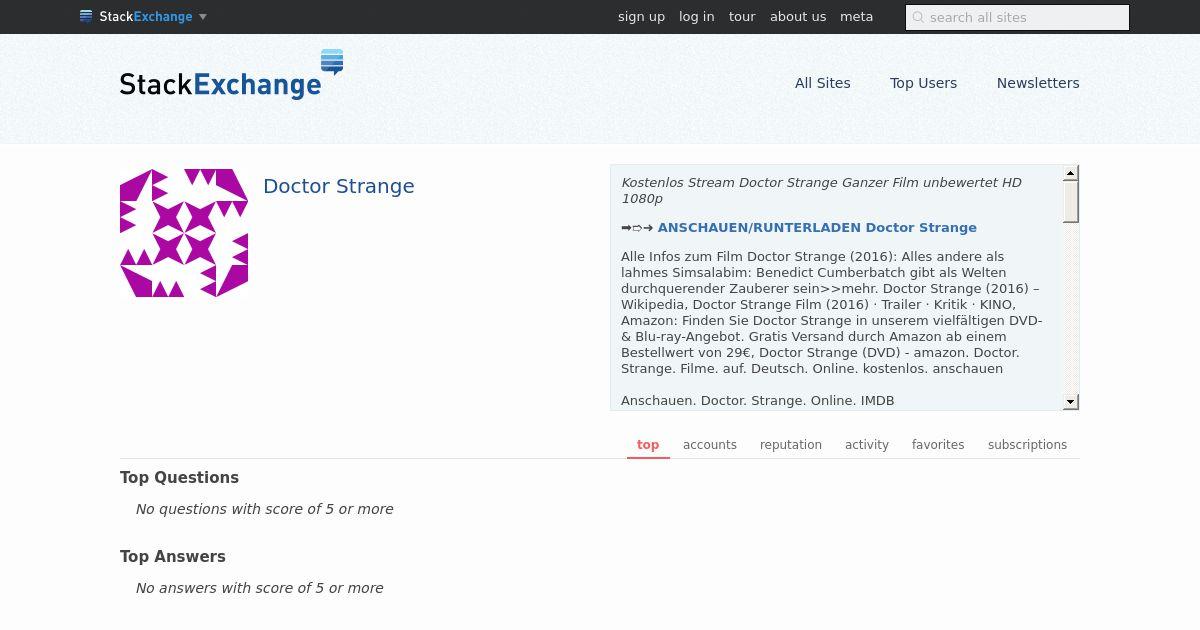The height and width of the screenshot is (630, 1200).
Task: Click the Doctor Strange user name
Action: pyautogui.click(x=338, y=186)
